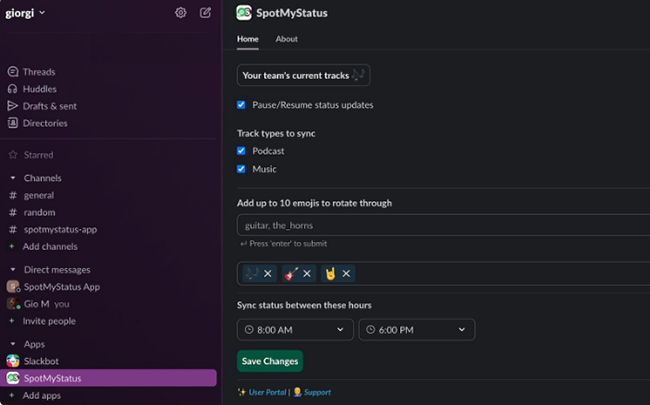Open workspace settings gear icon

point(181,13)
